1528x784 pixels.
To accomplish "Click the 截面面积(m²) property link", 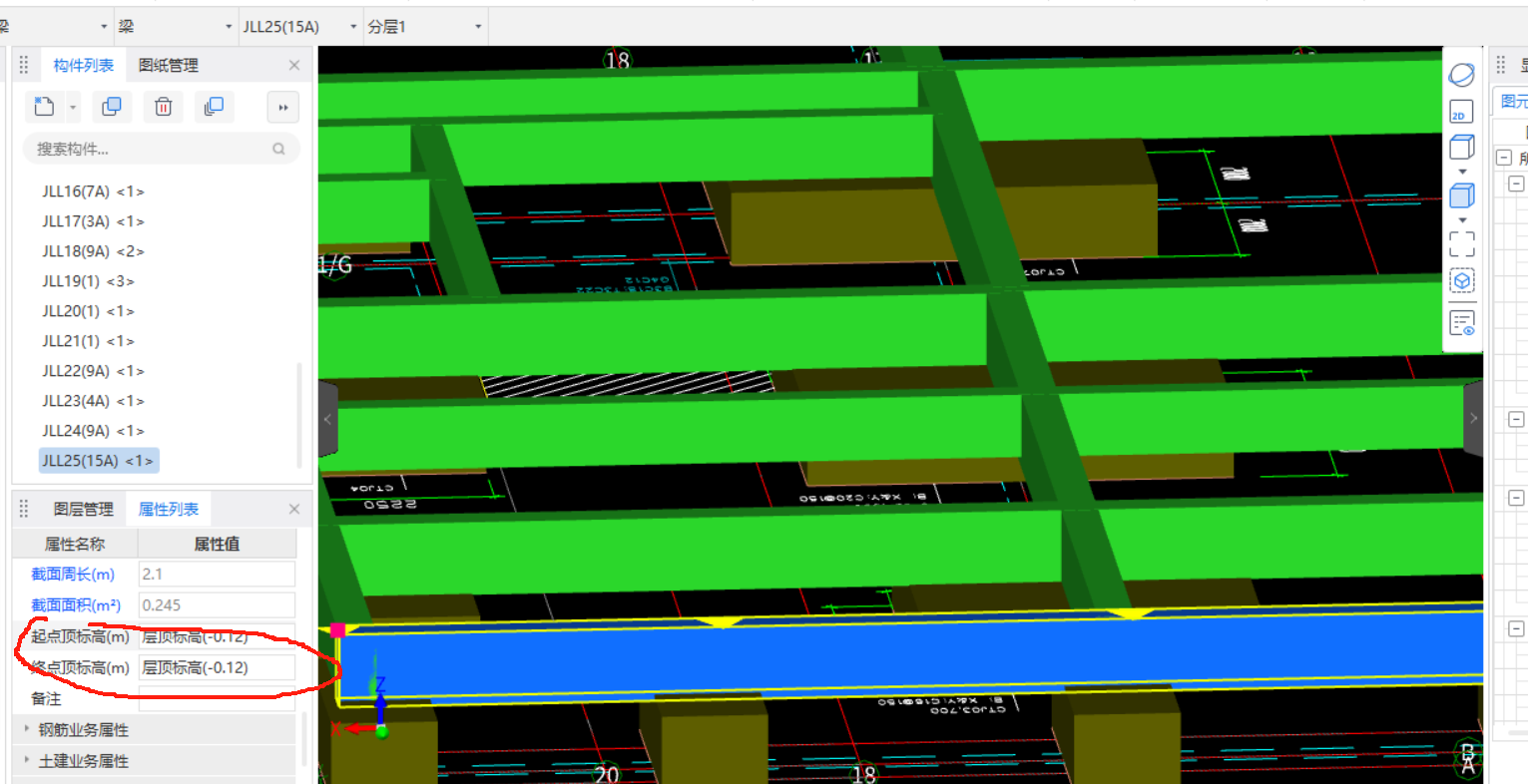I will click(76, 605).
